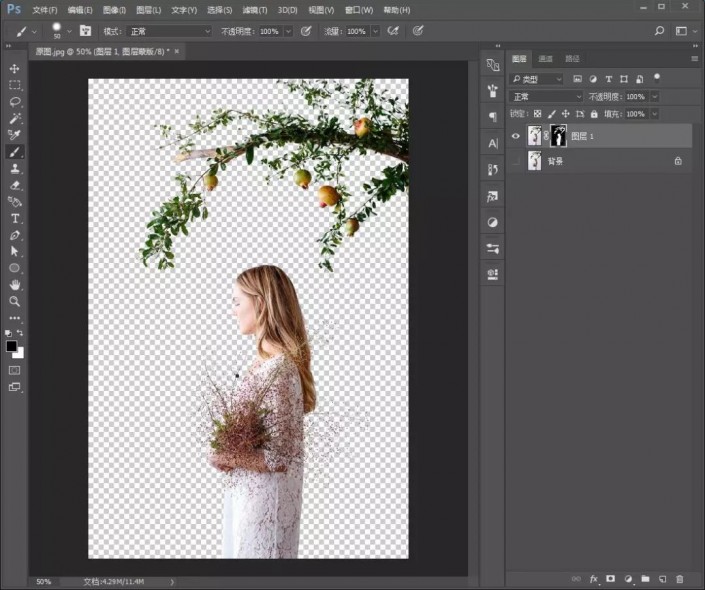Select the Lasso tool
Viewport: 705px width, 590px height.
click(15, 102)
